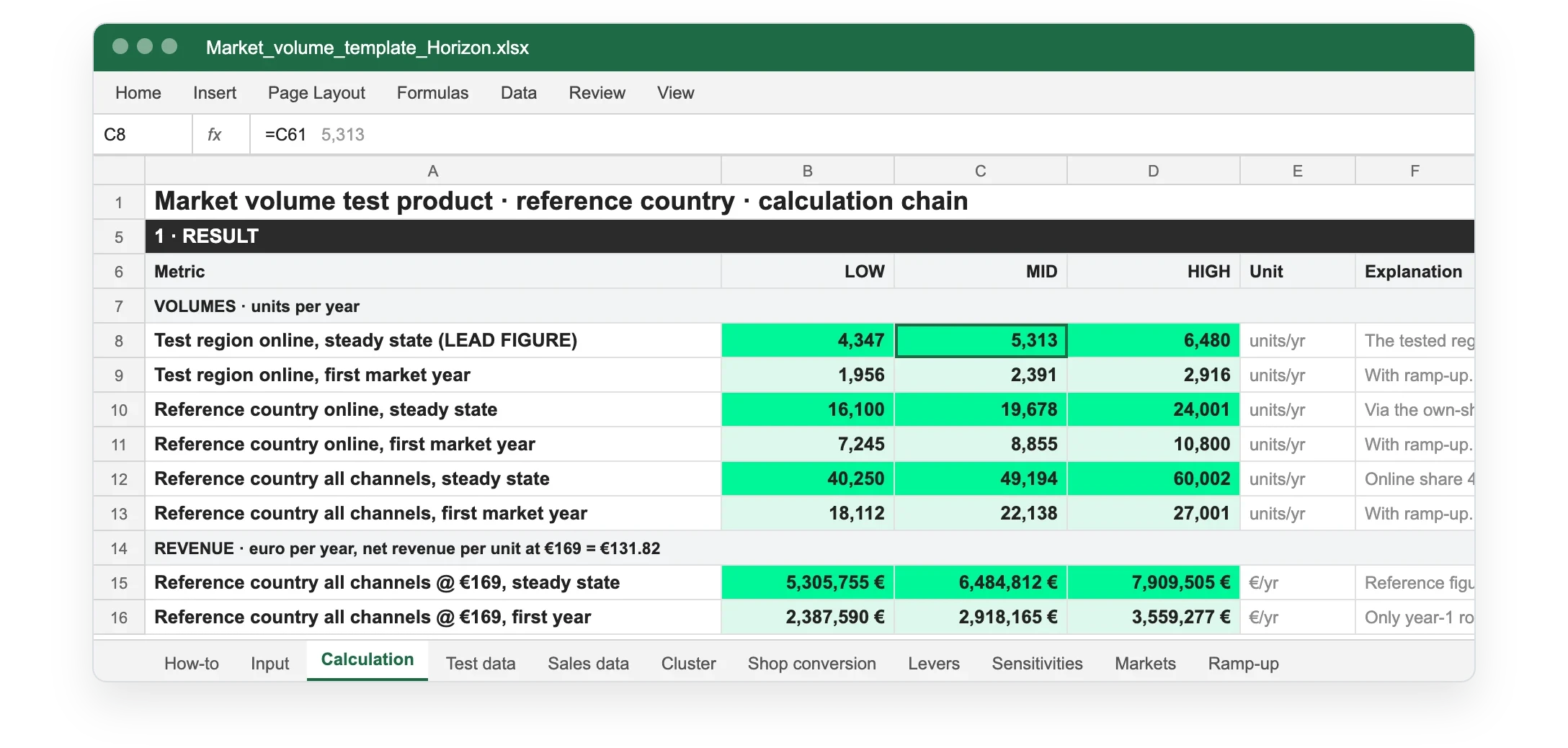Click the cell with value 6,480
This screenshot has height=748, width=1568.
[x=1154, y=341]
